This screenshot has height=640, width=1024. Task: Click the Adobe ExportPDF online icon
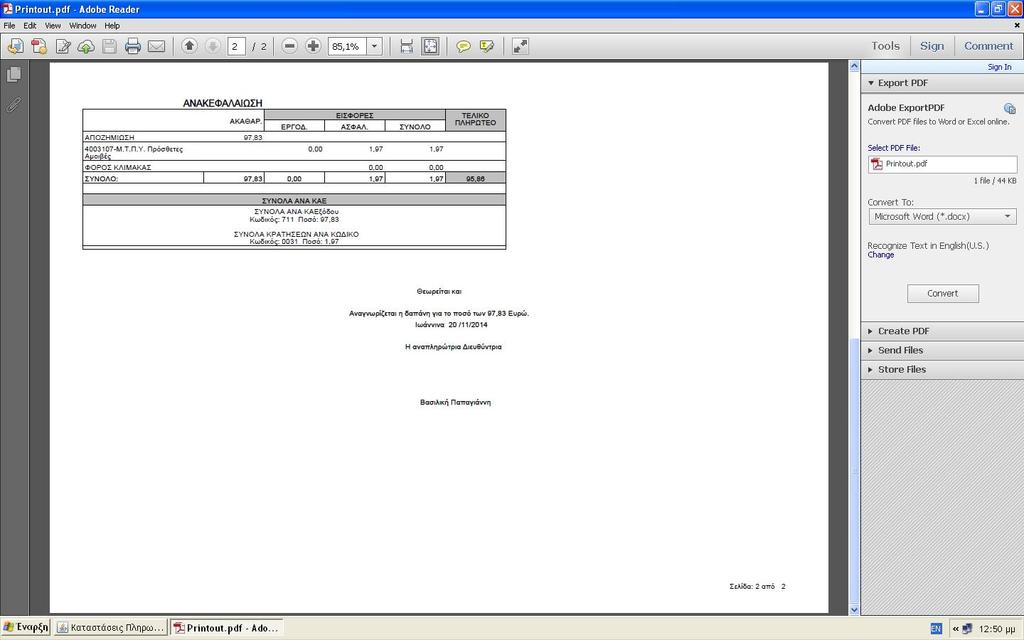1010,108
